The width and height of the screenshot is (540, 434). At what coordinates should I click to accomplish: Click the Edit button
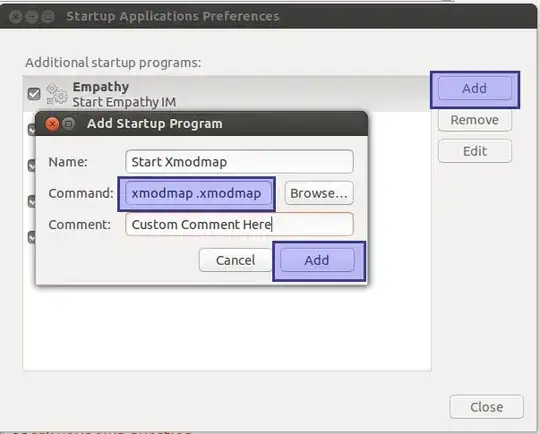[x=475, y=151]
